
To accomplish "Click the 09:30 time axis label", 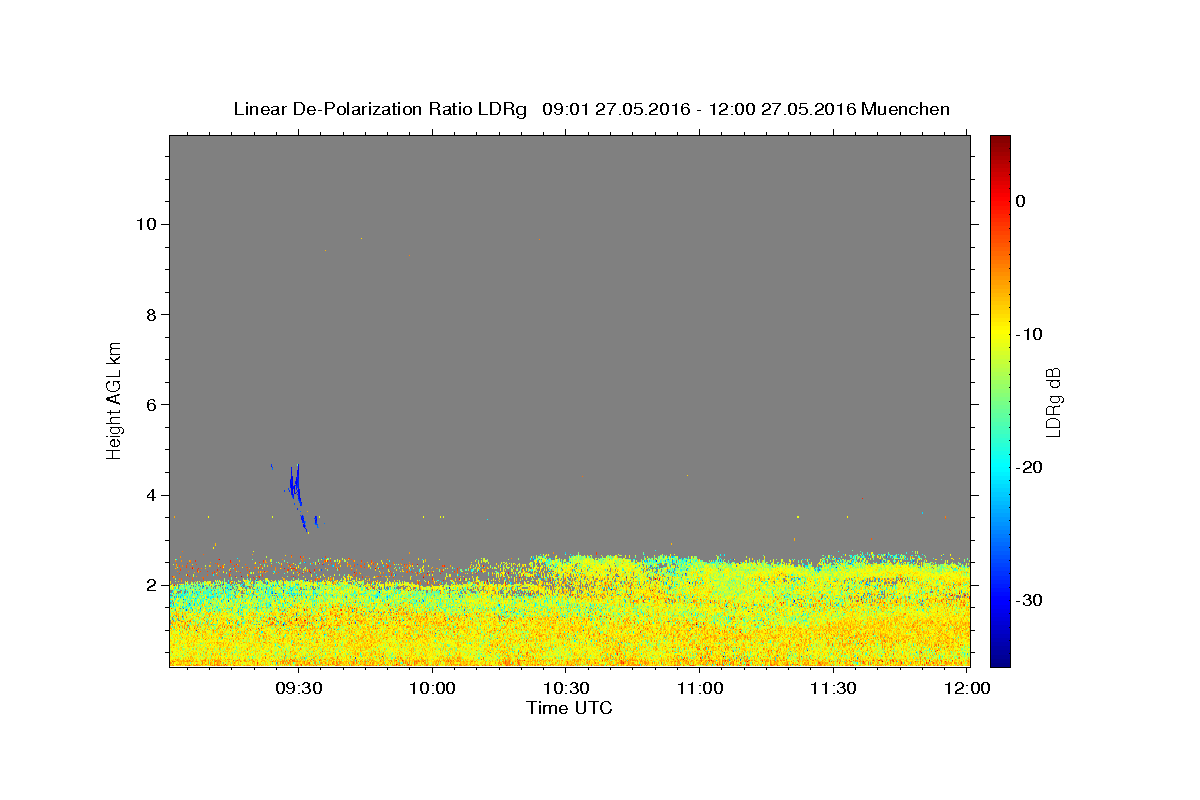I will 299,689.
